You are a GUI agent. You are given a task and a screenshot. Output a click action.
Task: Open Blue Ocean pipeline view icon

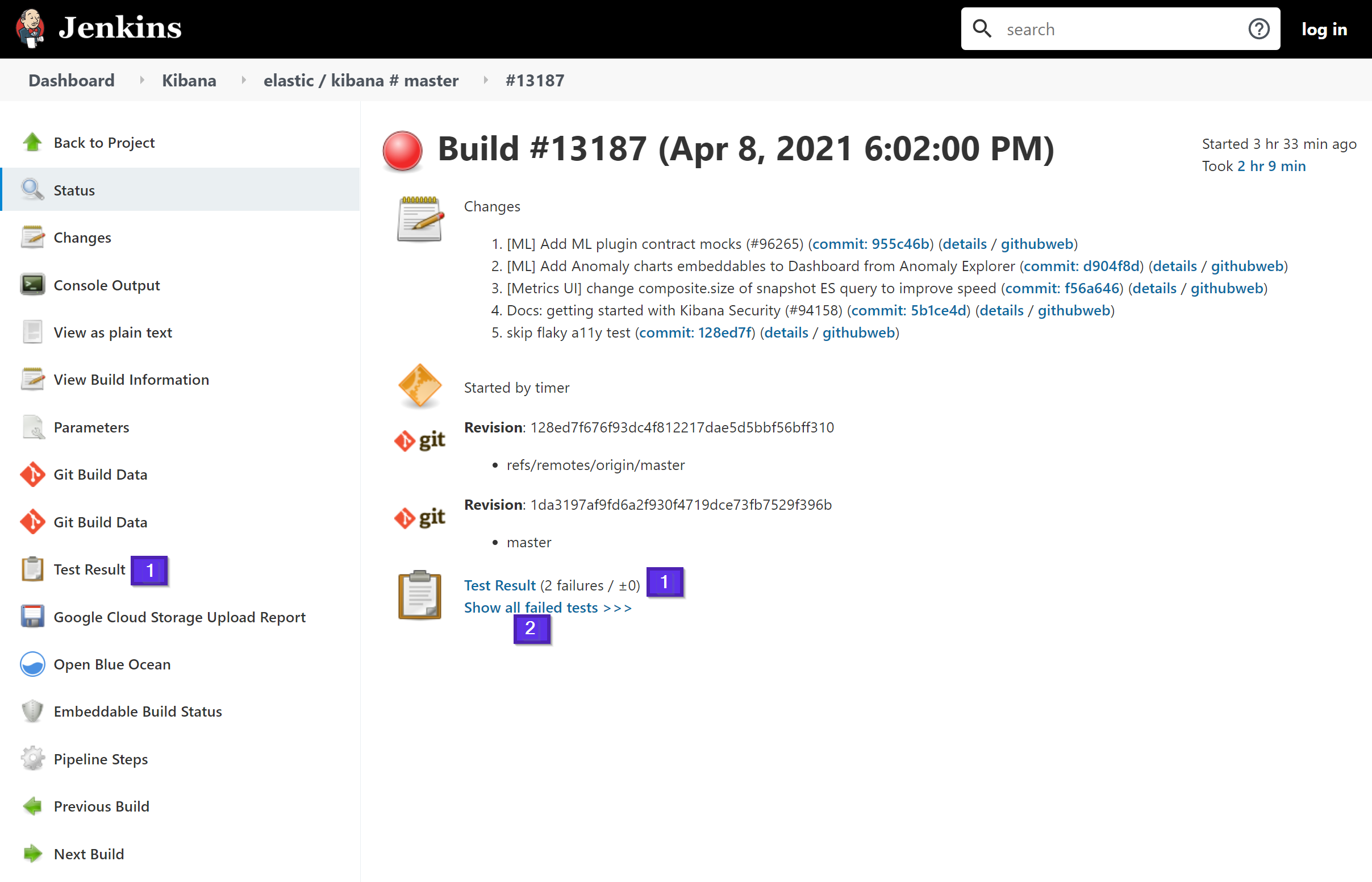[32, 664]
